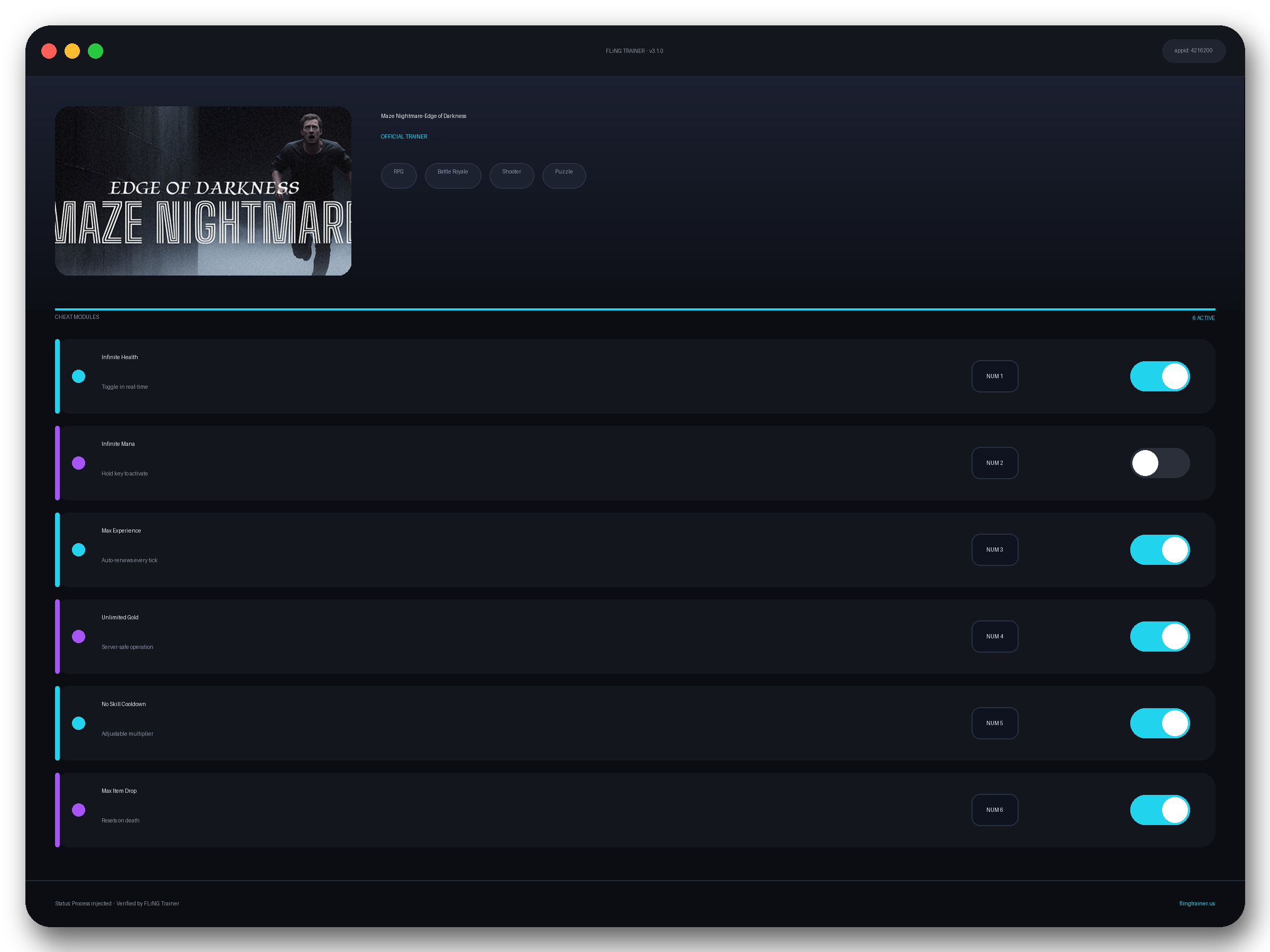1270x952 pixels.
Task: Turn off the Max Item Drop switch
Action: coord(1160,810)
